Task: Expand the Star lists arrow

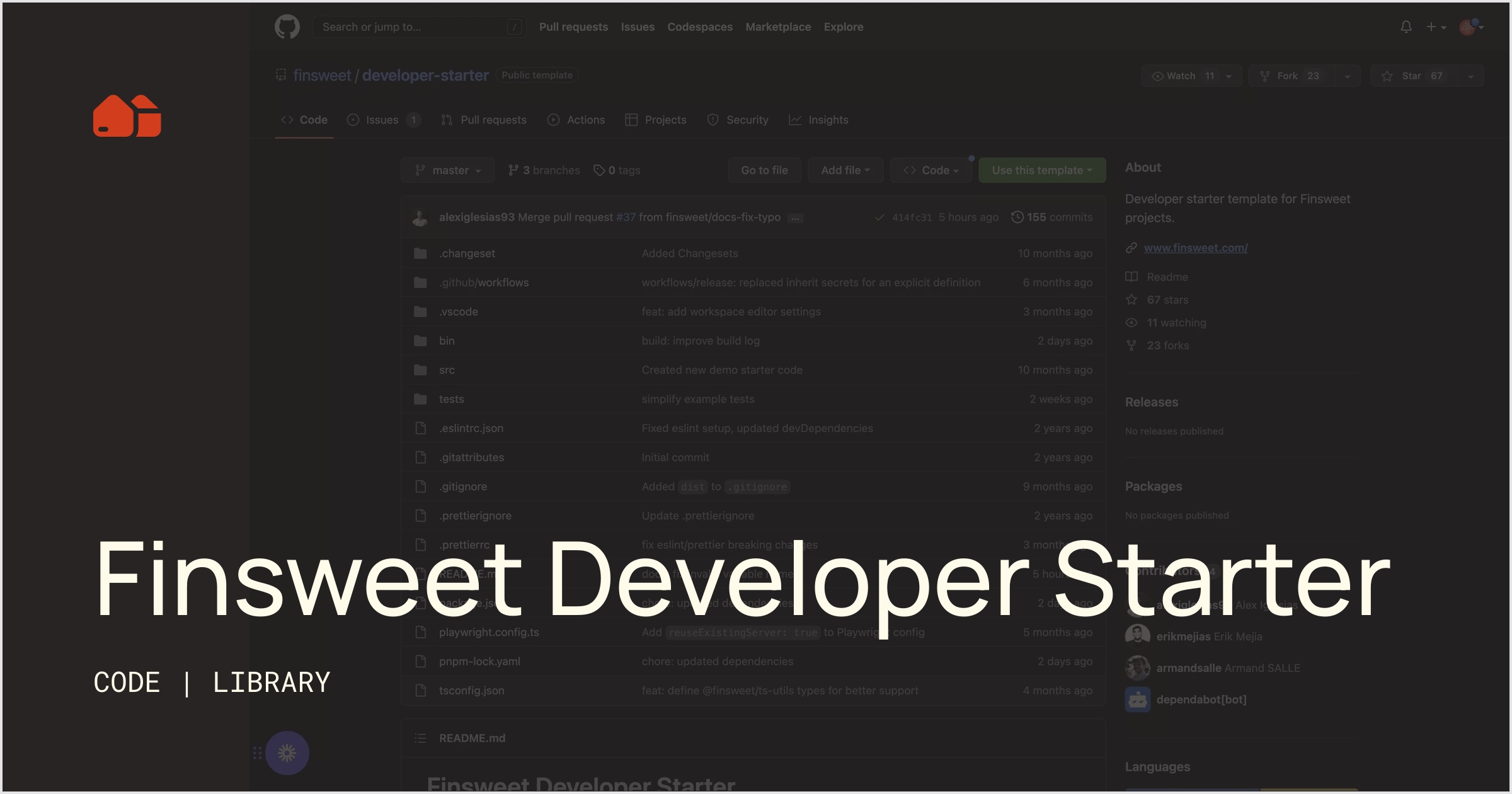Action: (1471, 76)
